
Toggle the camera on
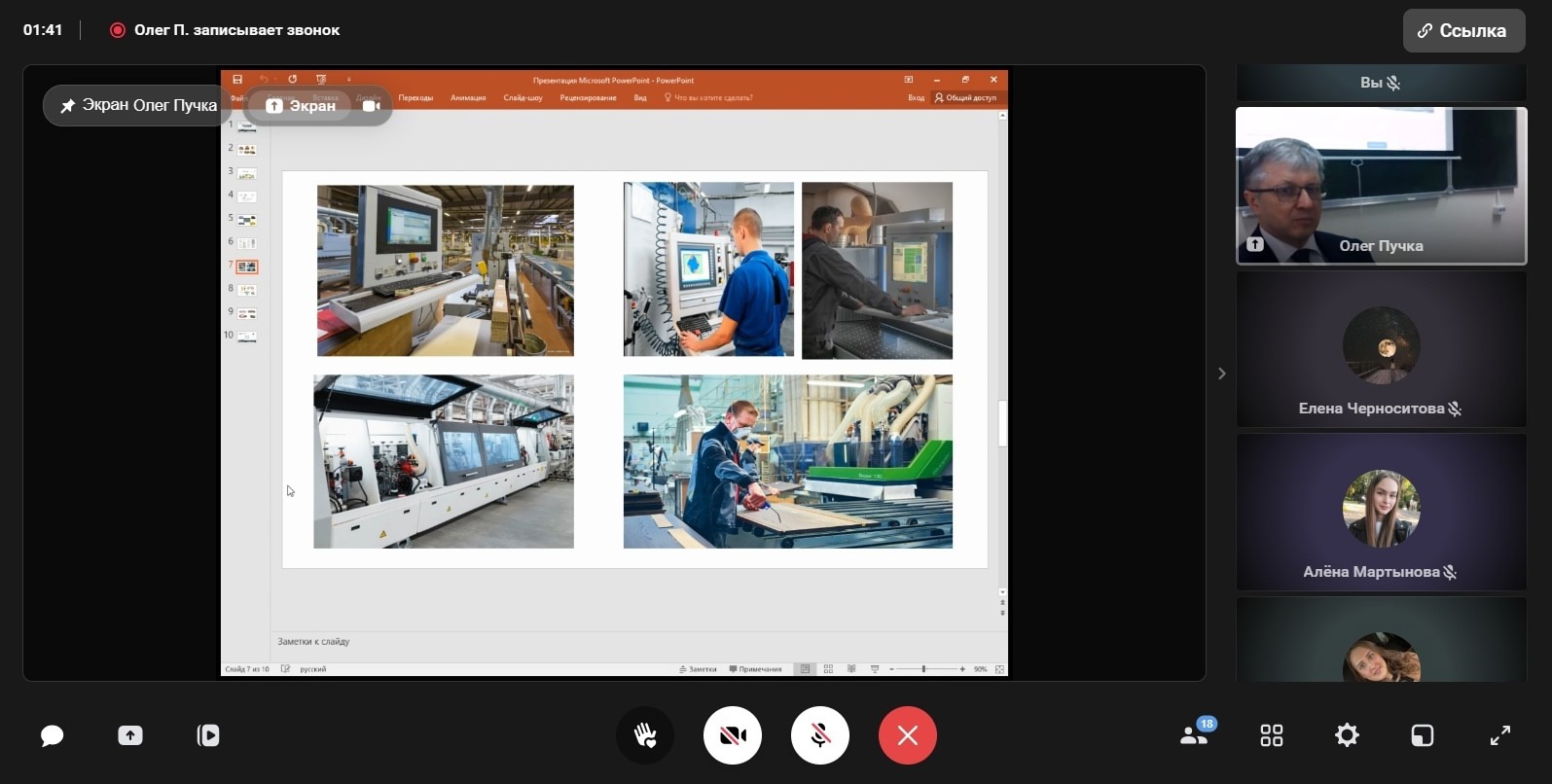(x=733, y=735)
